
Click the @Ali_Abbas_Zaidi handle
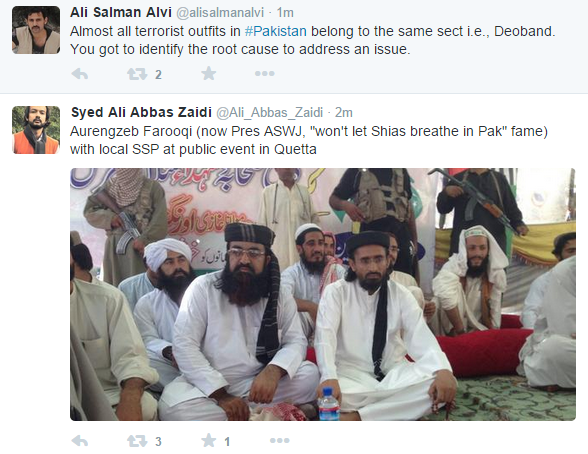click(x=270, y=112)
